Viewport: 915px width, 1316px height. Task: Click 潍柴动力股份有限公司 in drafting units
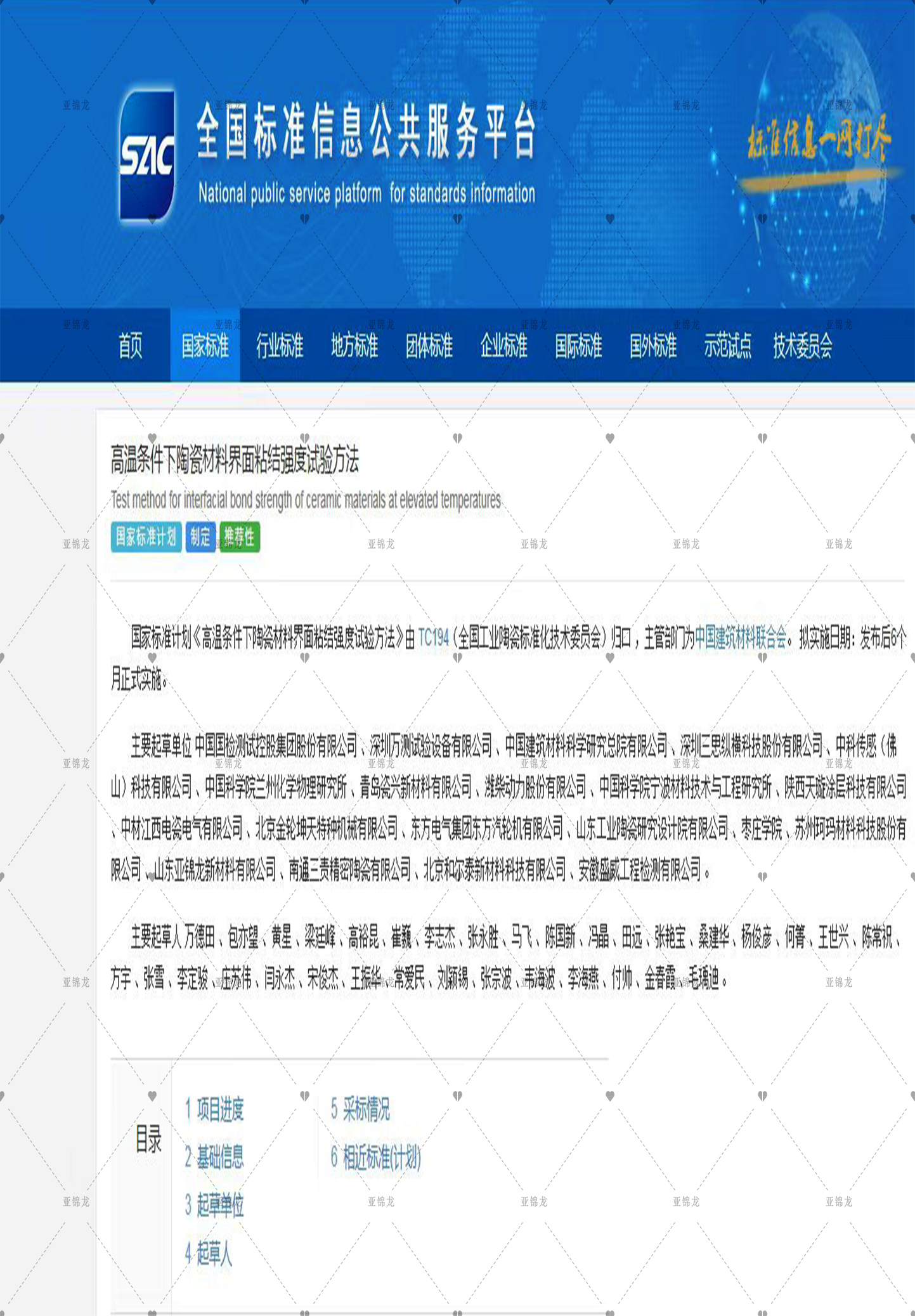536,787
